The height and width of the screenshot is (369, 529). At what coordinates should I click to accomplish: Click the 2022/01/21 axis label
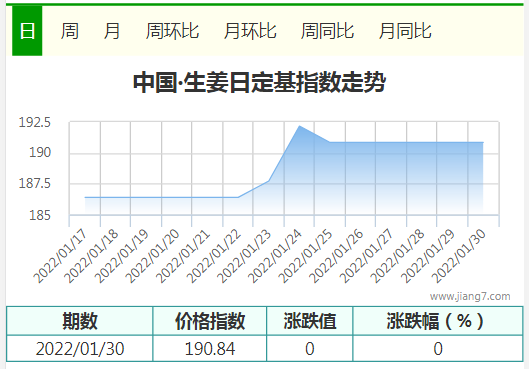click(183, 256)
